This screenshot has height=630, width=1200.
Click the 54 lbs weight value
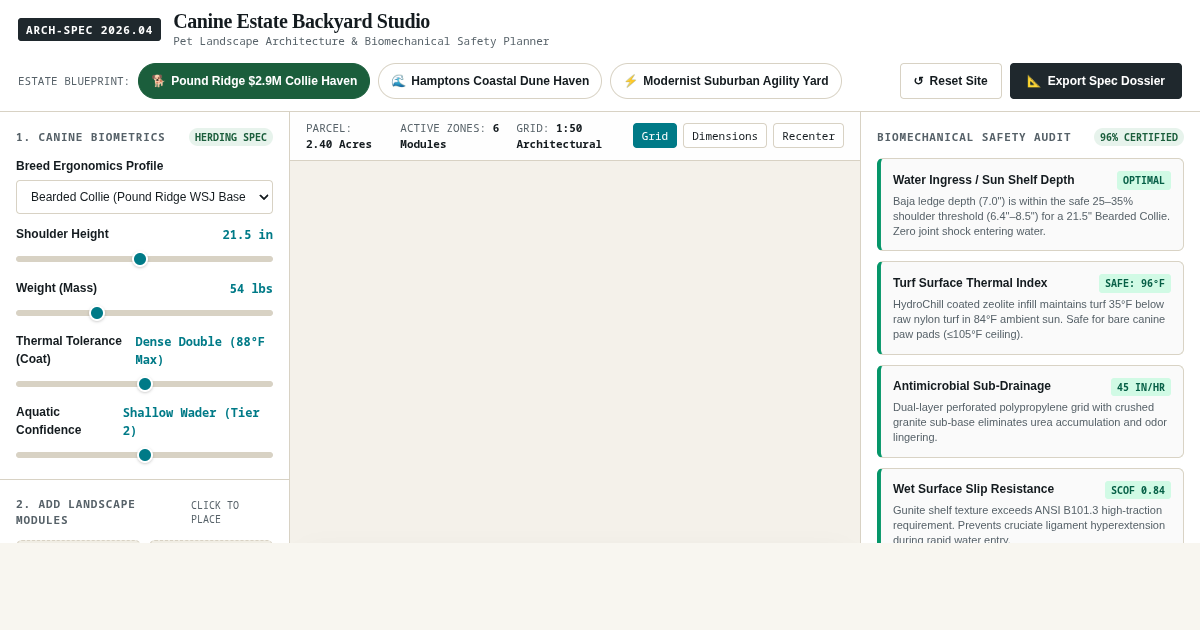tap(251, 289)
